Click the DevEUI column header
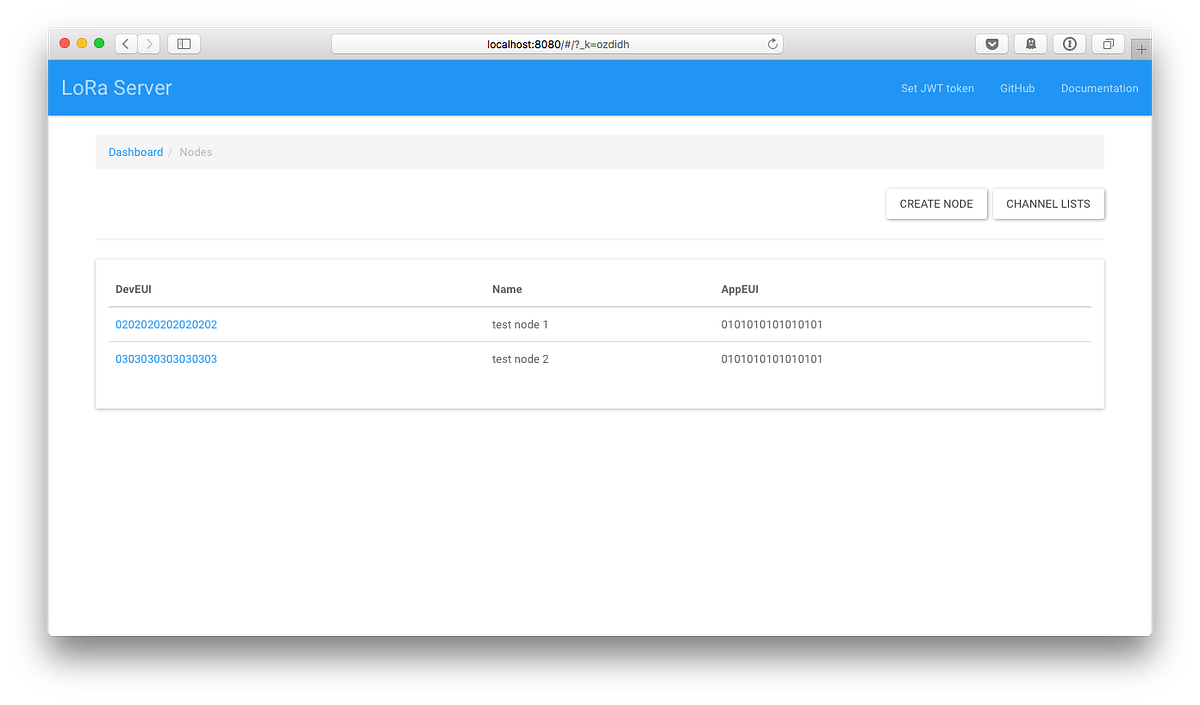 tap(133, 289)
